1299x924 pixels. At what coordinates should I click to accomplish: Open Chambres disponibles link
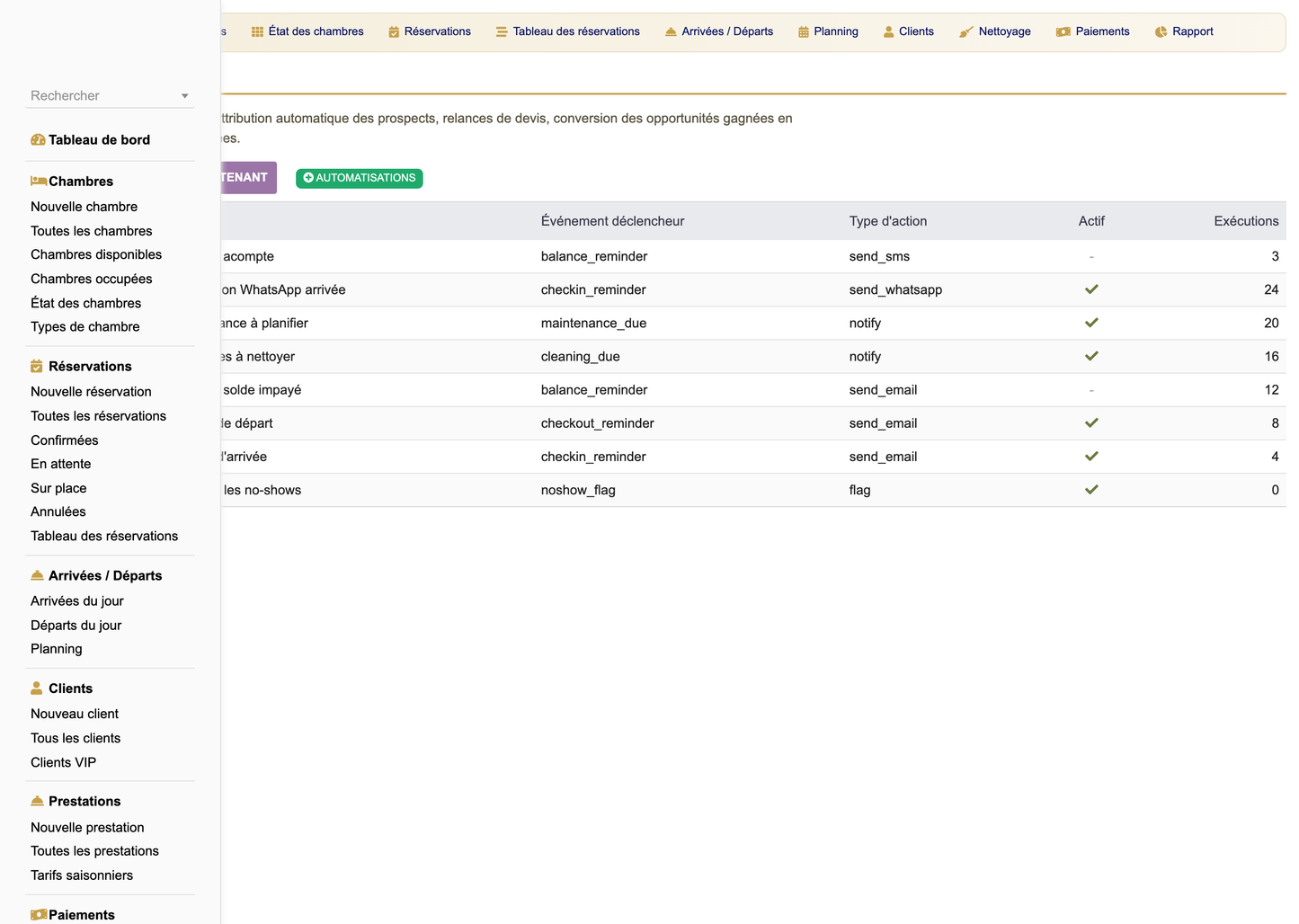(x=96, y=254)
